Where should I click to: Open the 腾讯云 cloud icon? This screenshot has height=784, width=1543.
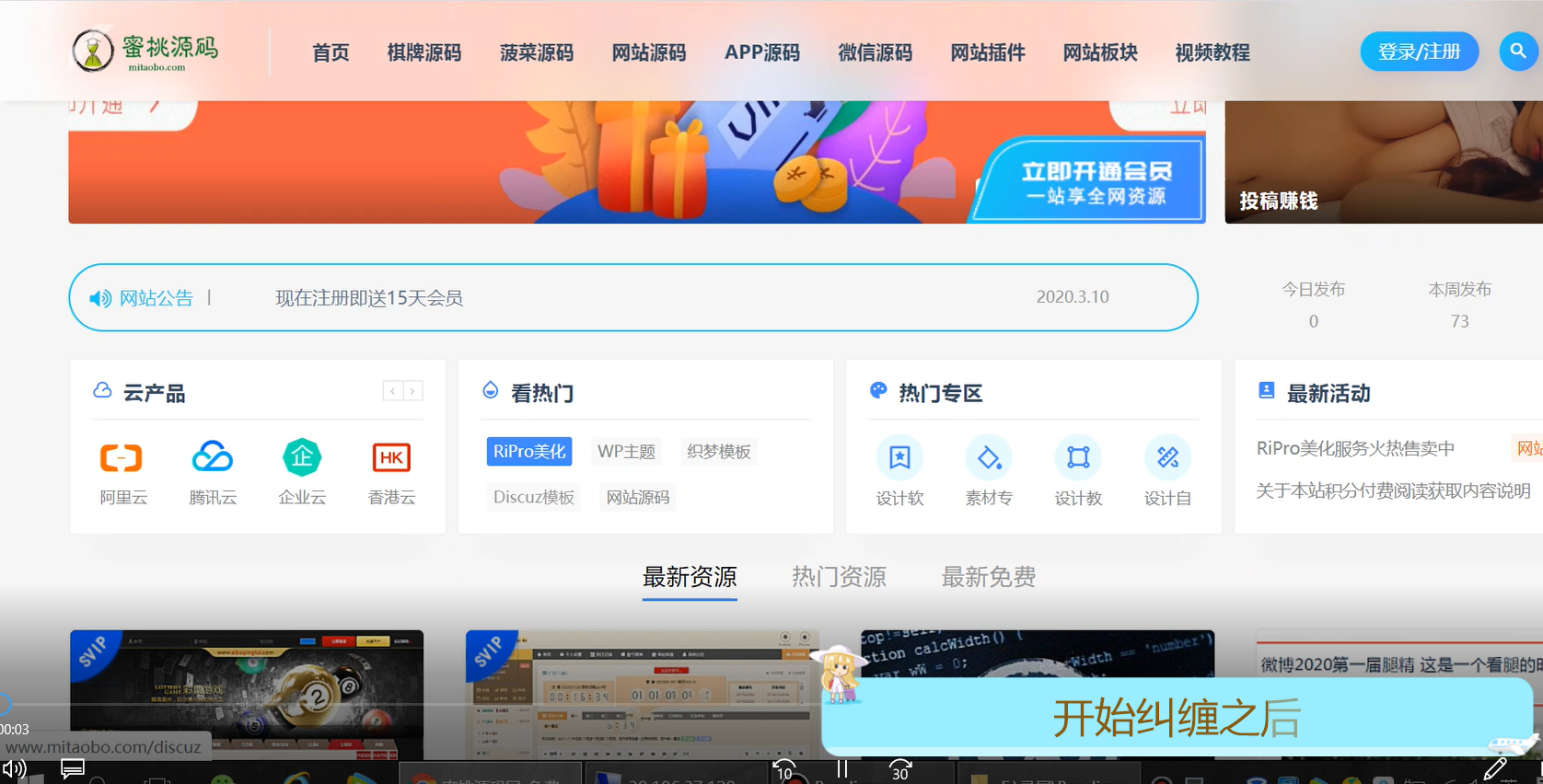point(212,457)
